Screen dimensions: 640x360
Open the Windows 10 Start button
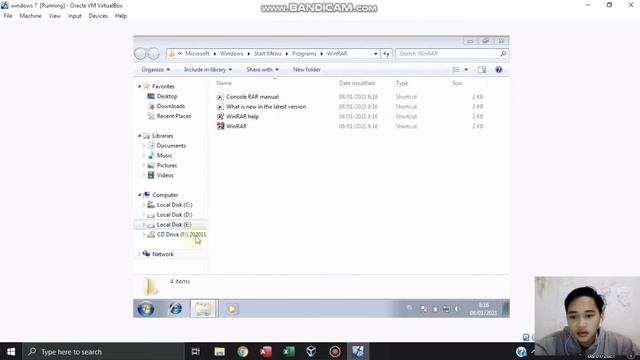click(11, 351)
